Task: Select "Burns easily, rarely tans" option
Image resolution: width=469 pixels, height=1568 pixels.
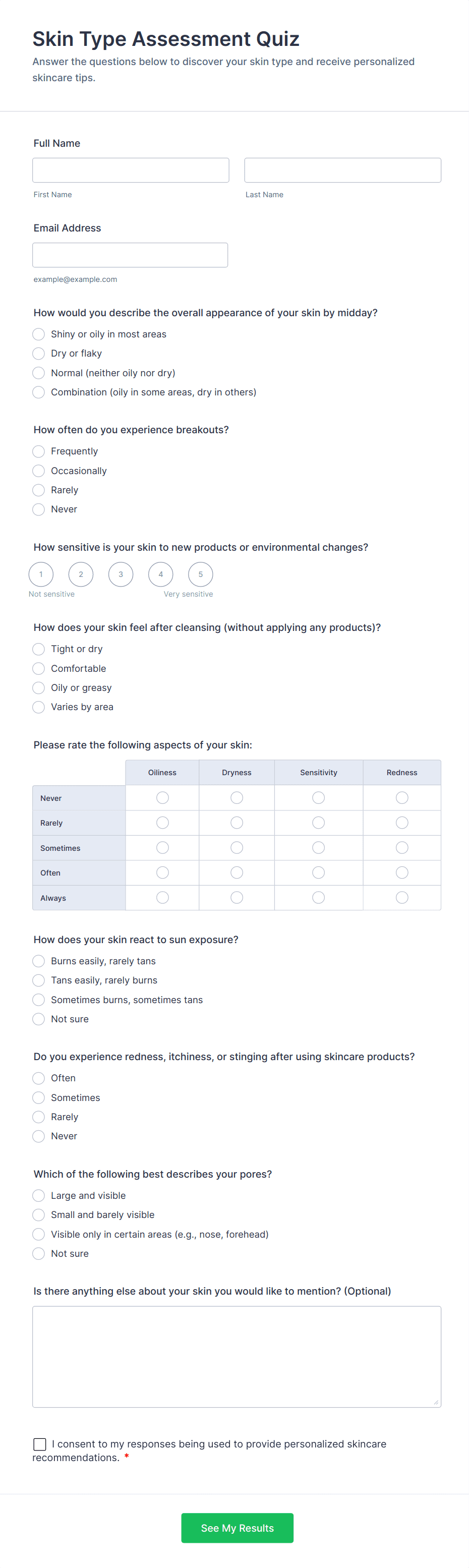Action: (38, 961)
